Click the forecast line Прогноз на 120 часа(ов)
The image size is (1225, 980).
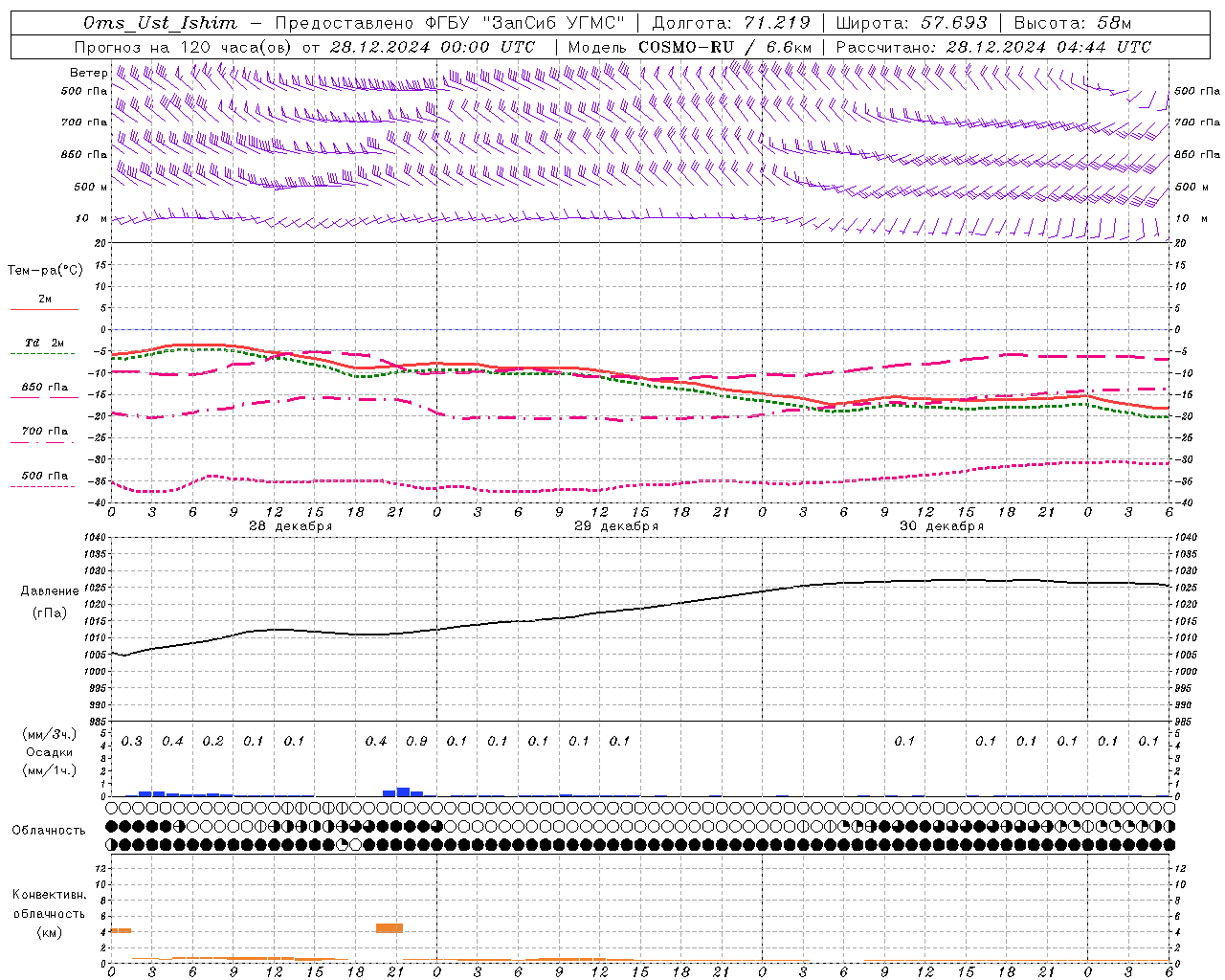point(184,47)
